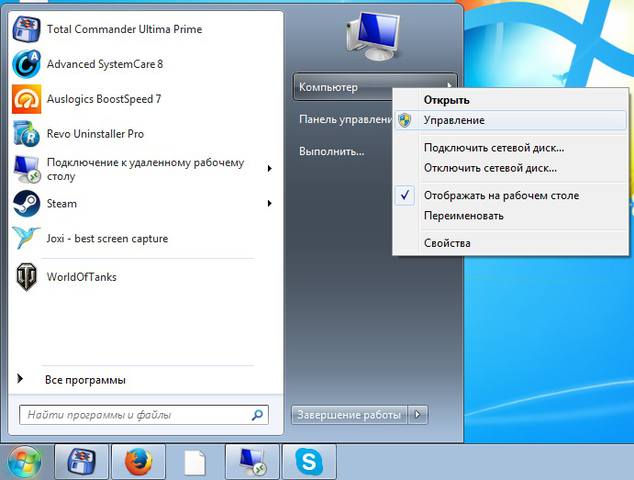
Task: Click the shield icon beside Управление
Action: tap(405, 121)
